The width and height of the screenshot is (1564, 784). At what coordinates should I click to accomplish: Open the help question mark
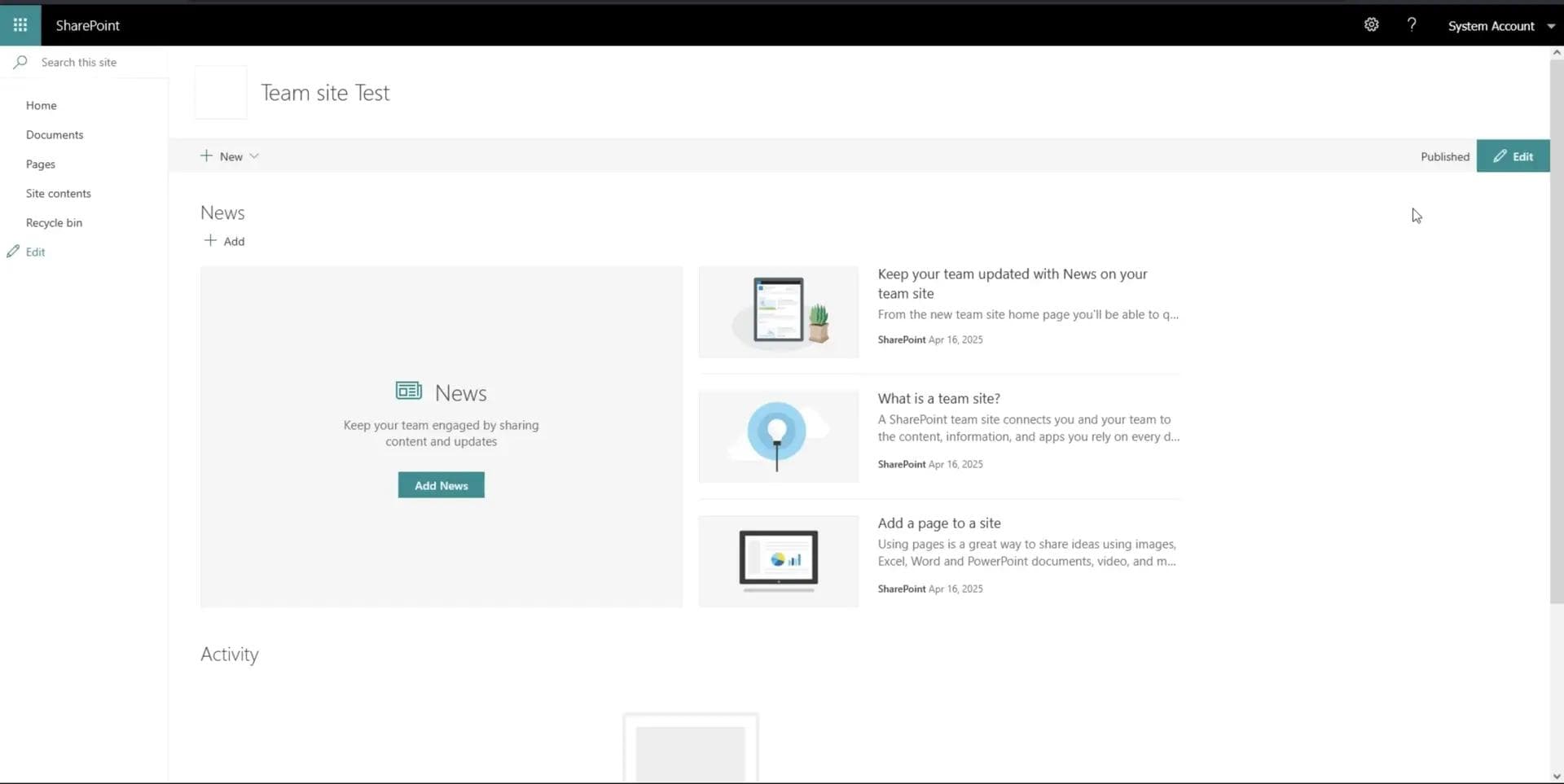click(x=1412, y=25)
